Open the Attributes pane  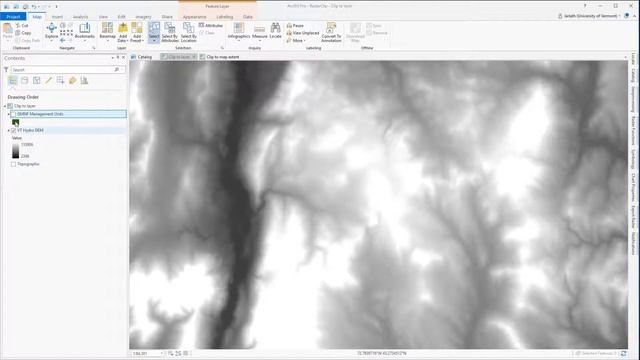pyautogui.click(x=211, y=25)
